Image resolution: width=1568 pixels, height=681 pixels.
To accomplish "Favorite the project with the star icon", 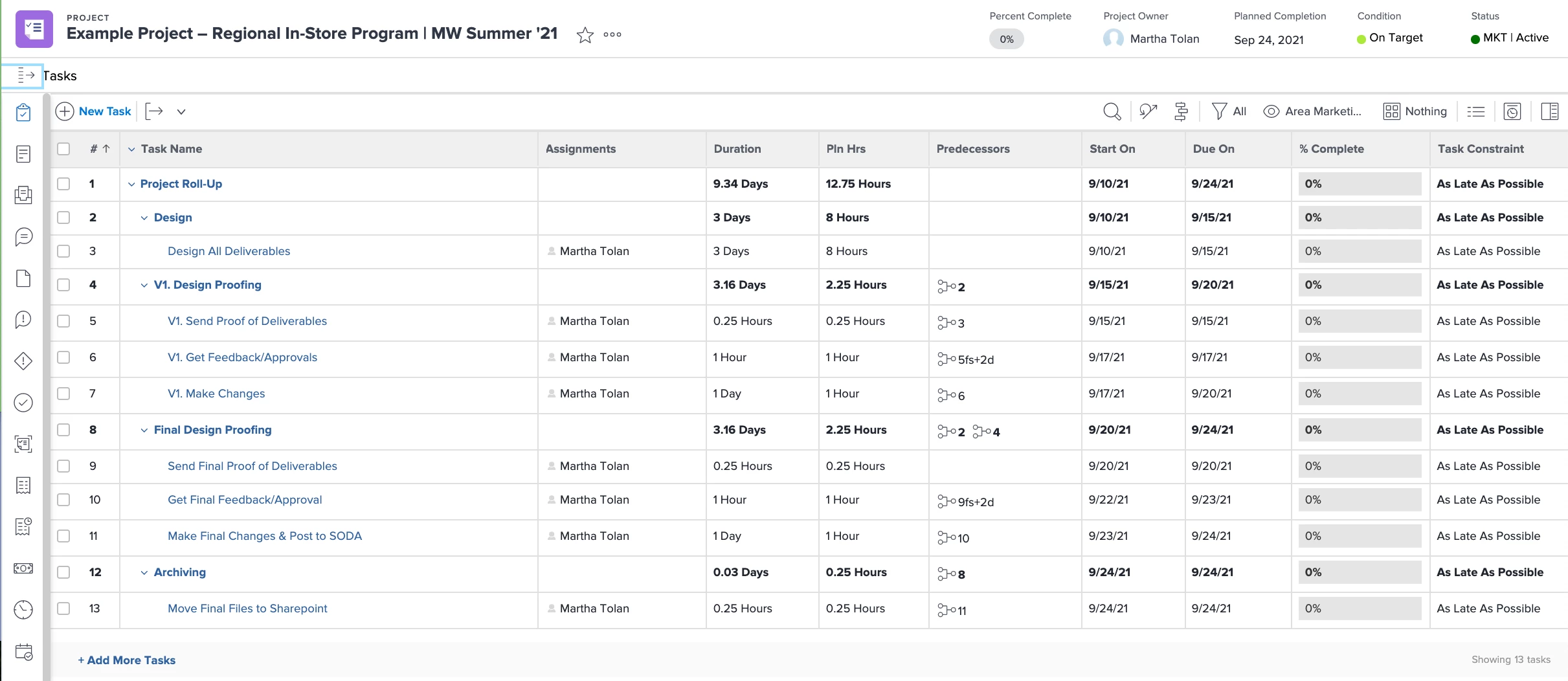I will pyautogui.click(x=585, y=35).
